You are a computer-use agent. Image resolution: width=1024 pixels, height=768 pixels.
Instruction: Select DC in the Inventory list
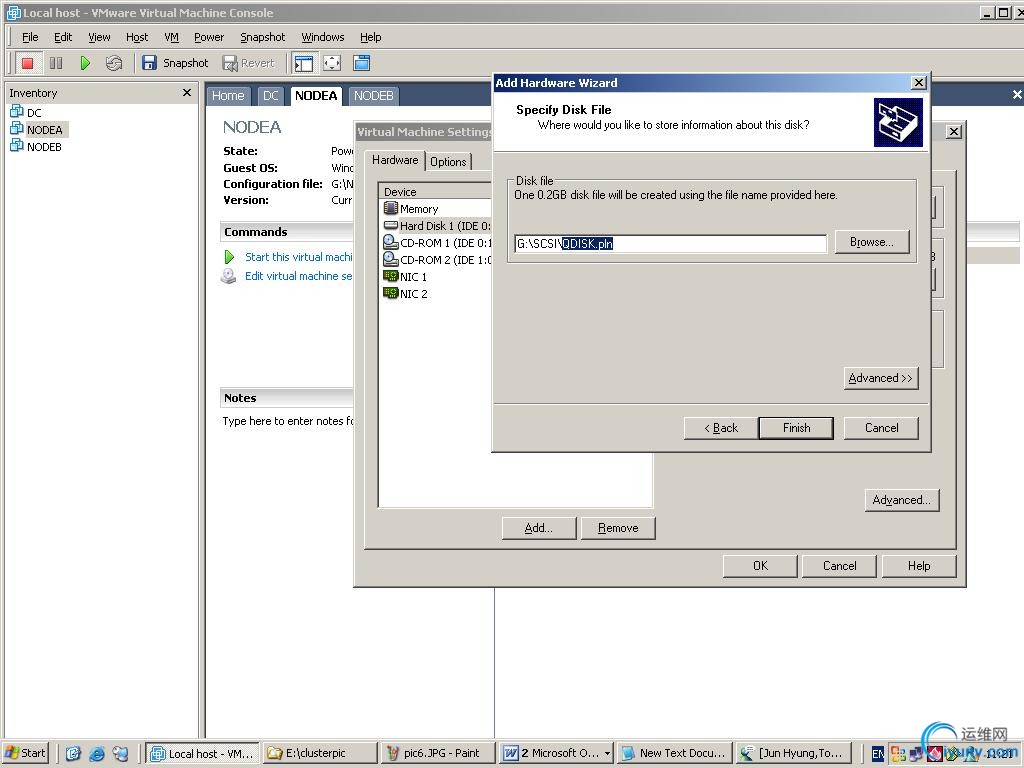coord(26,112)
